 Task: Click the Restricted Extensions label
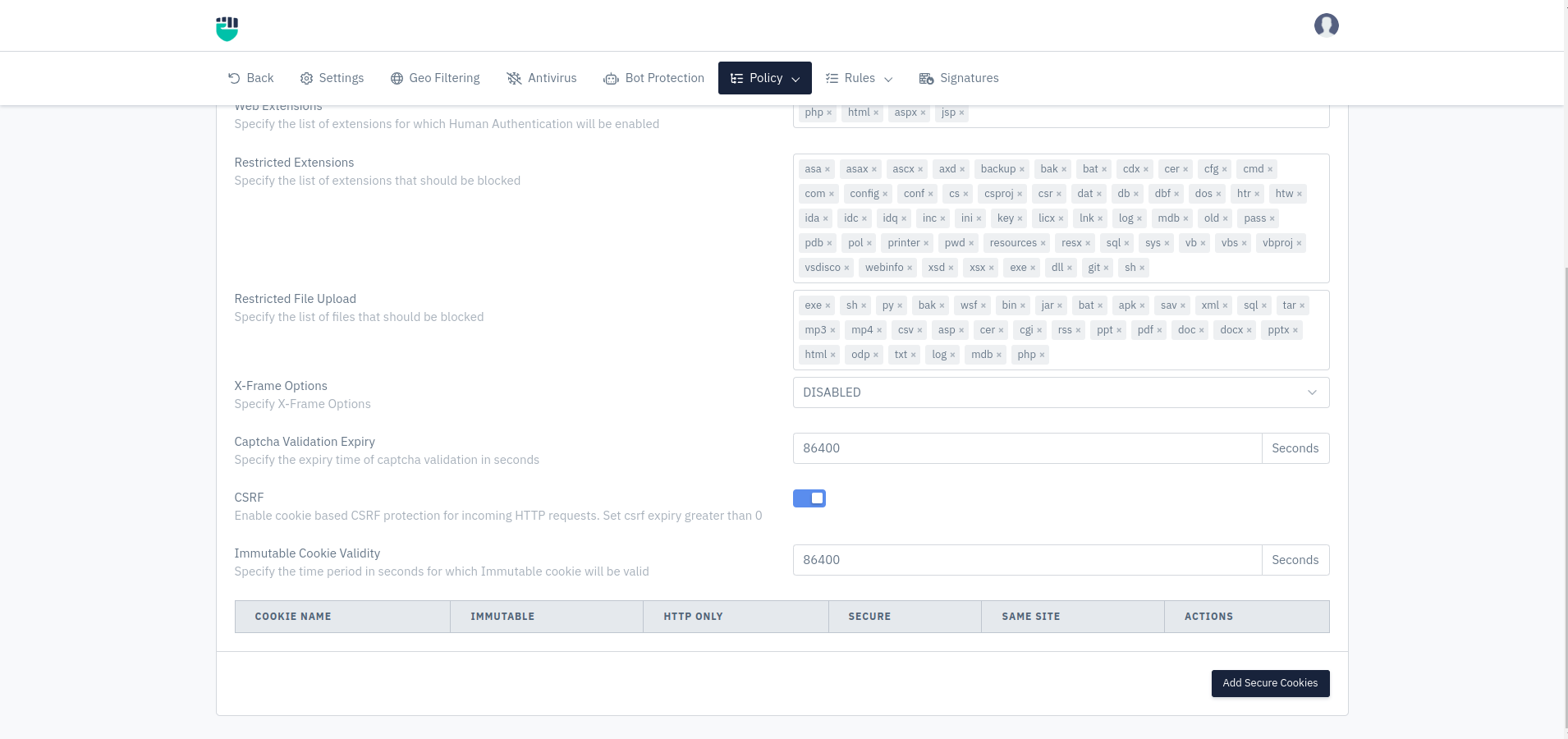point(294,163)
